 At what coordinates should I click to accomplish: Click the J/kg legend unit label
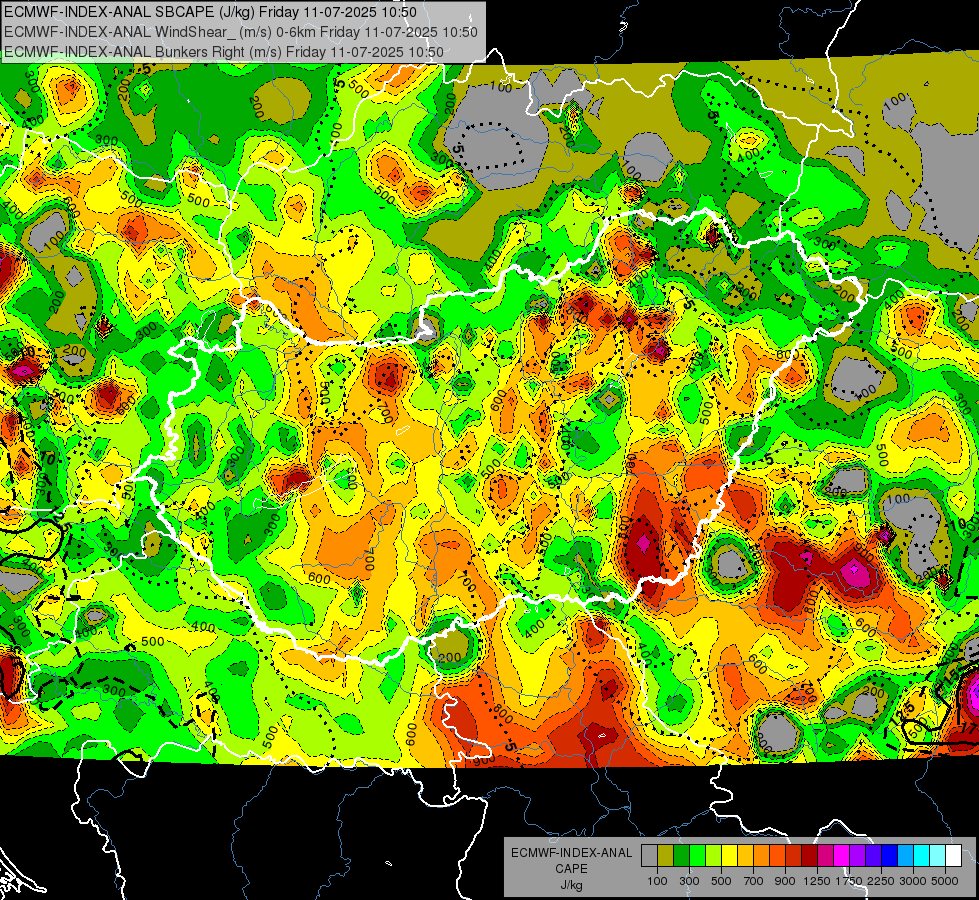pyautogui.click(x=571, y=885)
